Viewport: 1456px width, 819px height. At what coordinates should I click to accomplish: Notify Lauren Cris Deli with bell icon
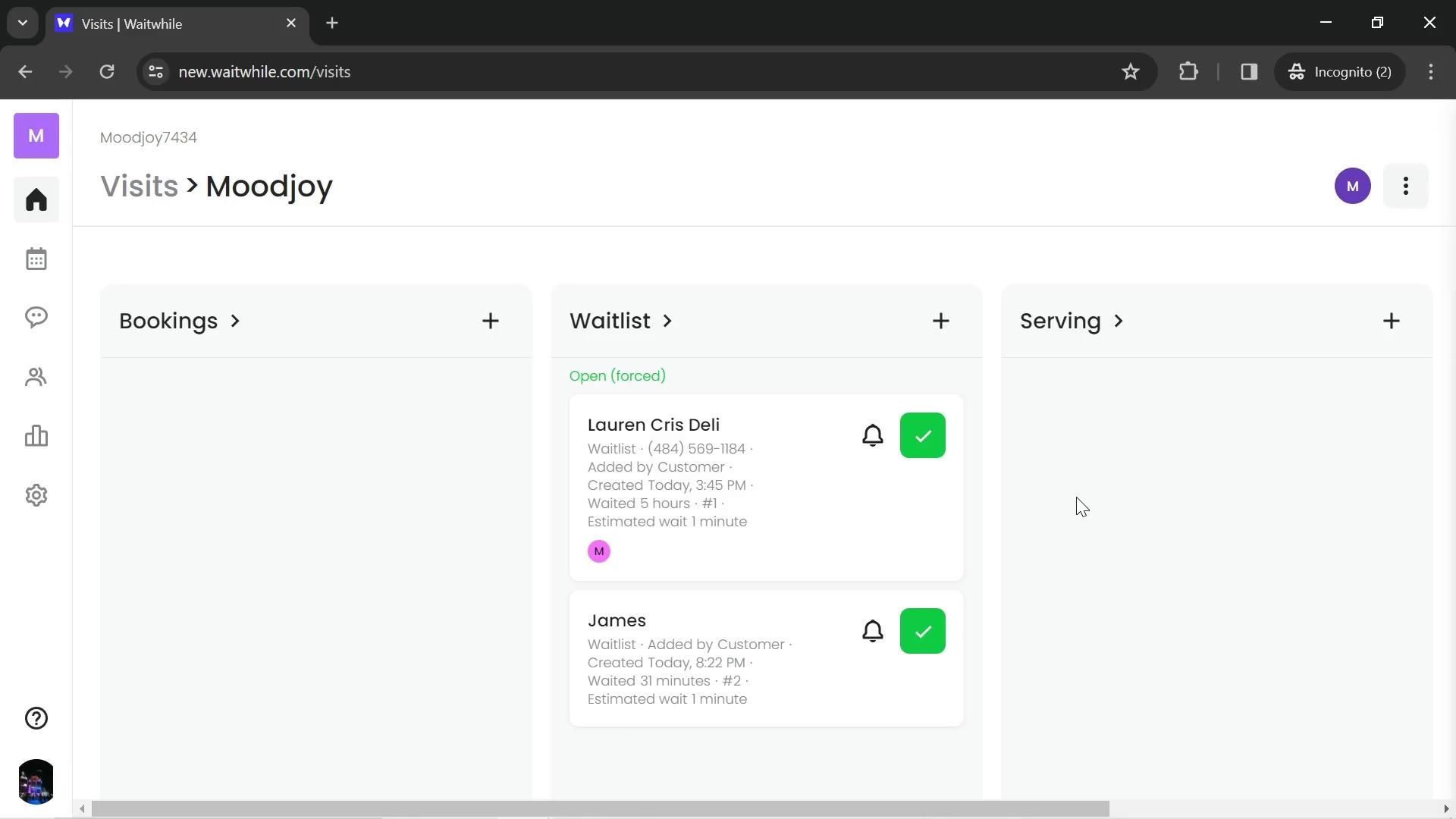pyautogui.click(x=872, y=435)
